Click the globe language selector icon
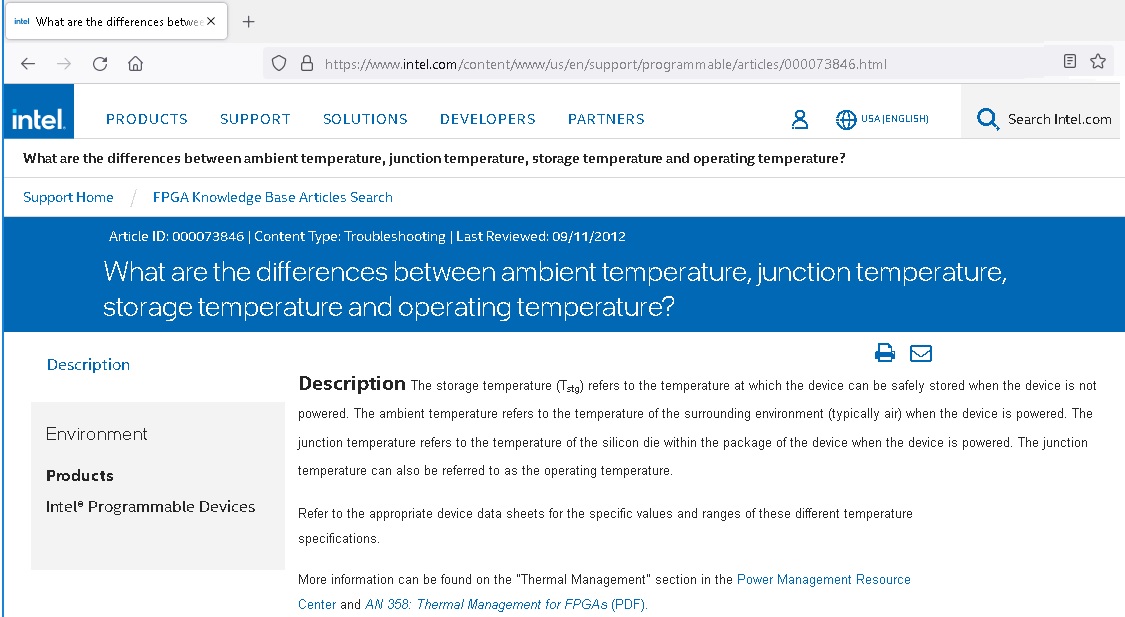Image resolution: width=1125 pixels, height=617 pixels. pos(846,119)
